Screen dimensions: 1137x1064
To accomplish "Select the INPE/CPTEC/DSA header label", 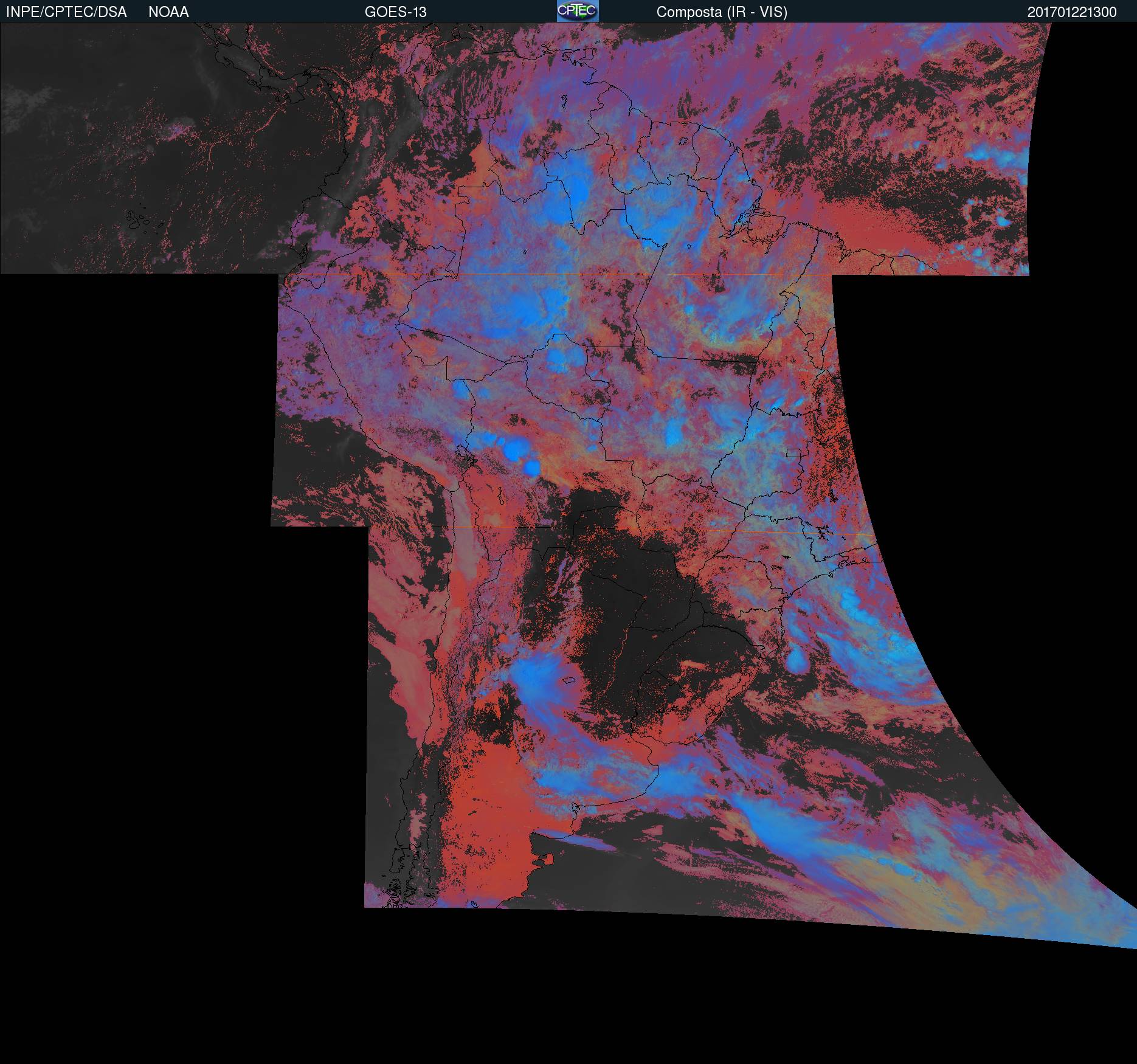I will point(66,12).
